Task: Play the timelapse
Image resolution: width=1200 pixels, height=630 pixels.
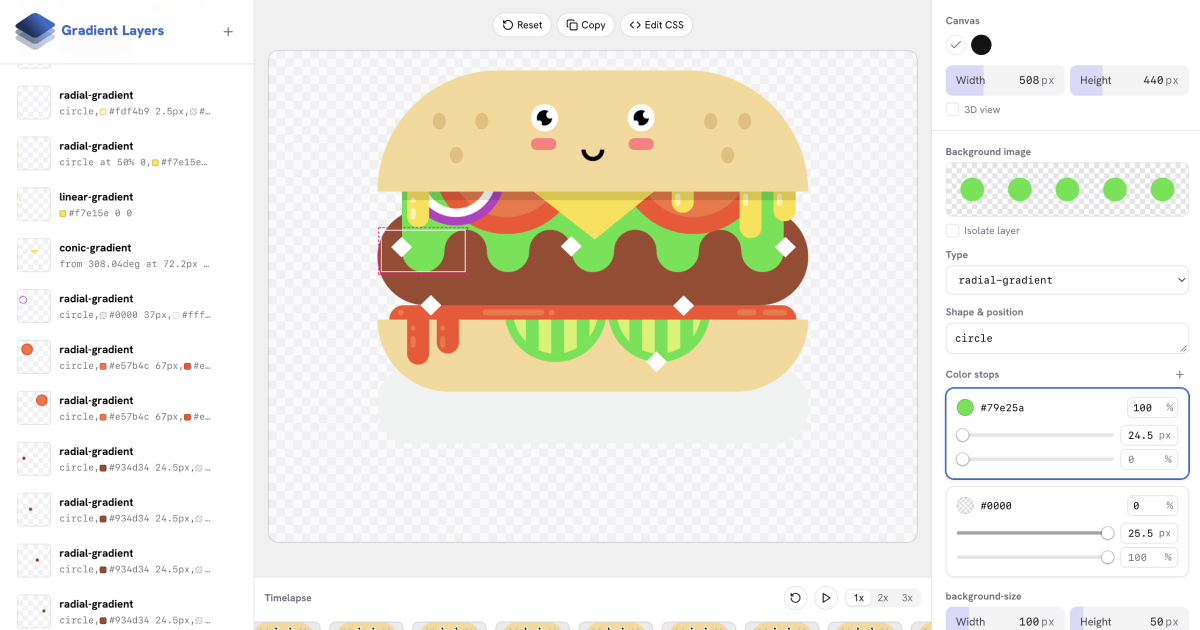Action: click(826, 598)
